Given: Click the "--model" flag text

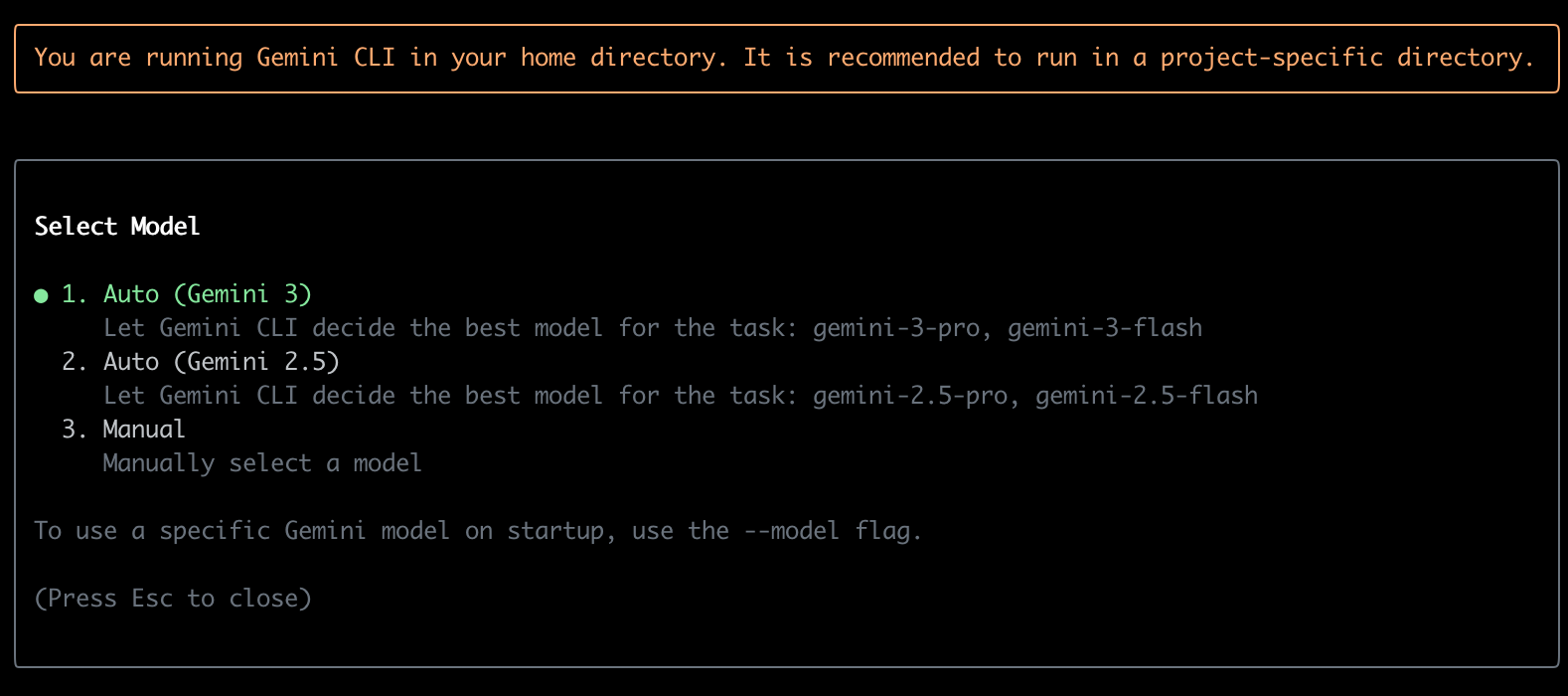Looking at the screenshot, I should click(x=790, y=531).
